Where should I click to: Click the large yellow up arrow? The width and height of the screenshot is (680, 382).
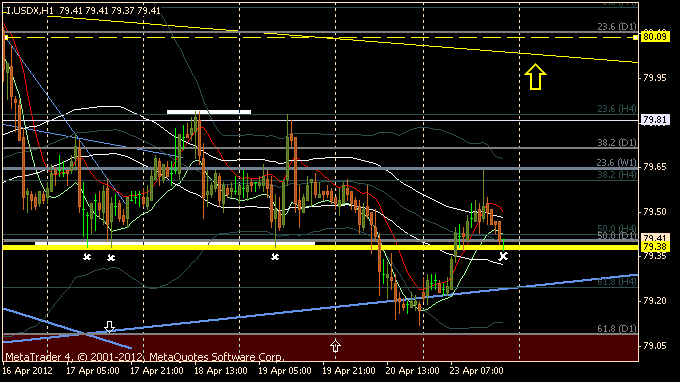point(535,77)
